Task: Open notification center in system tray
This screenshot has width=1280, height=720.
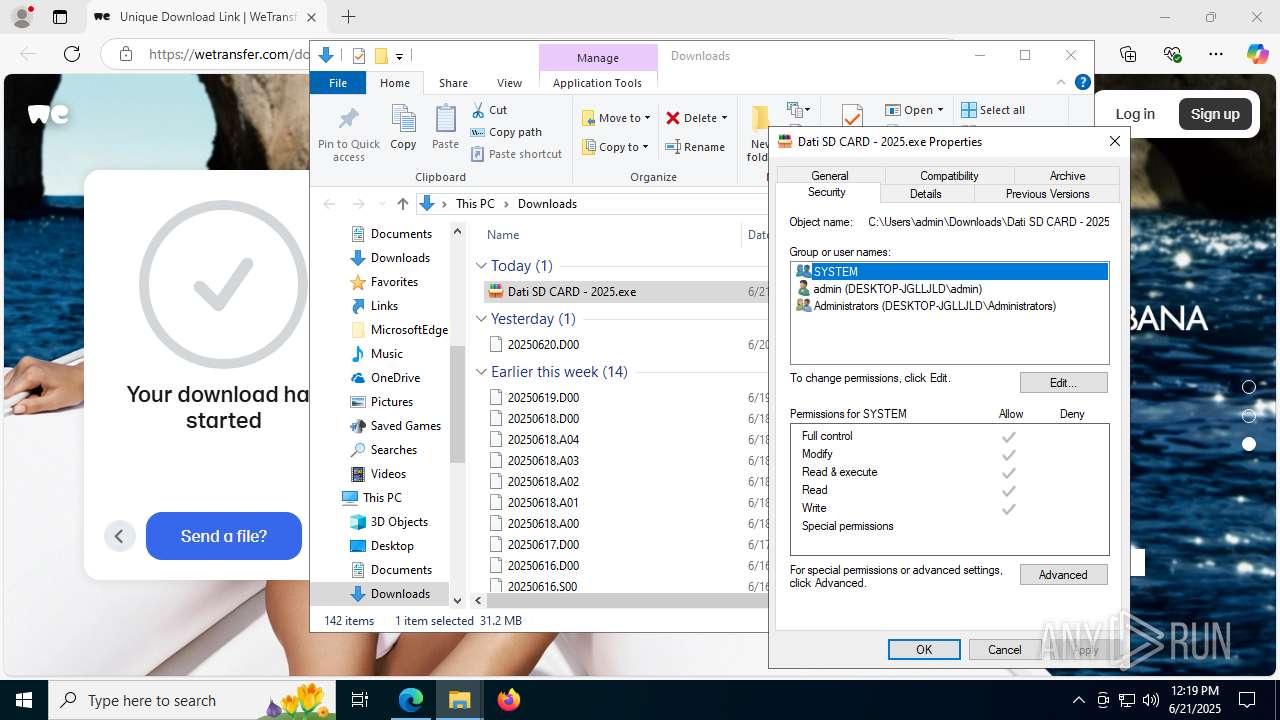Action: point(1247,700)
